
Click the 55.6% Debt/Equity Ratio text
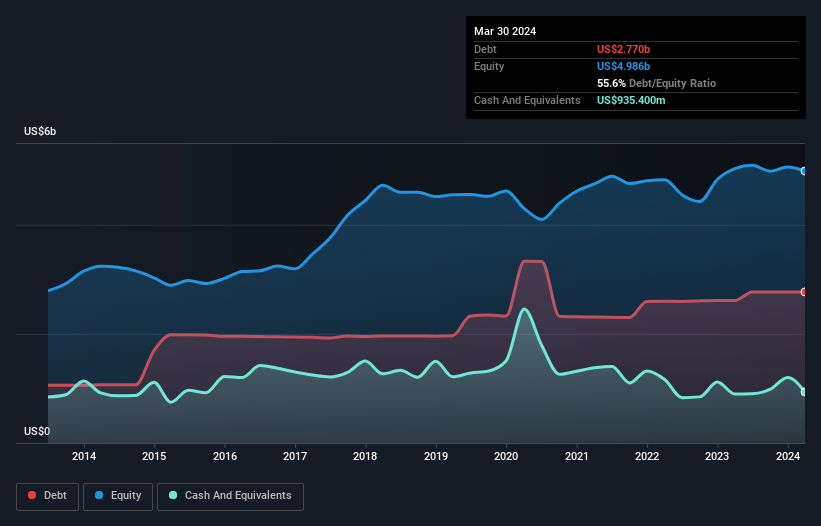point(656,83)
